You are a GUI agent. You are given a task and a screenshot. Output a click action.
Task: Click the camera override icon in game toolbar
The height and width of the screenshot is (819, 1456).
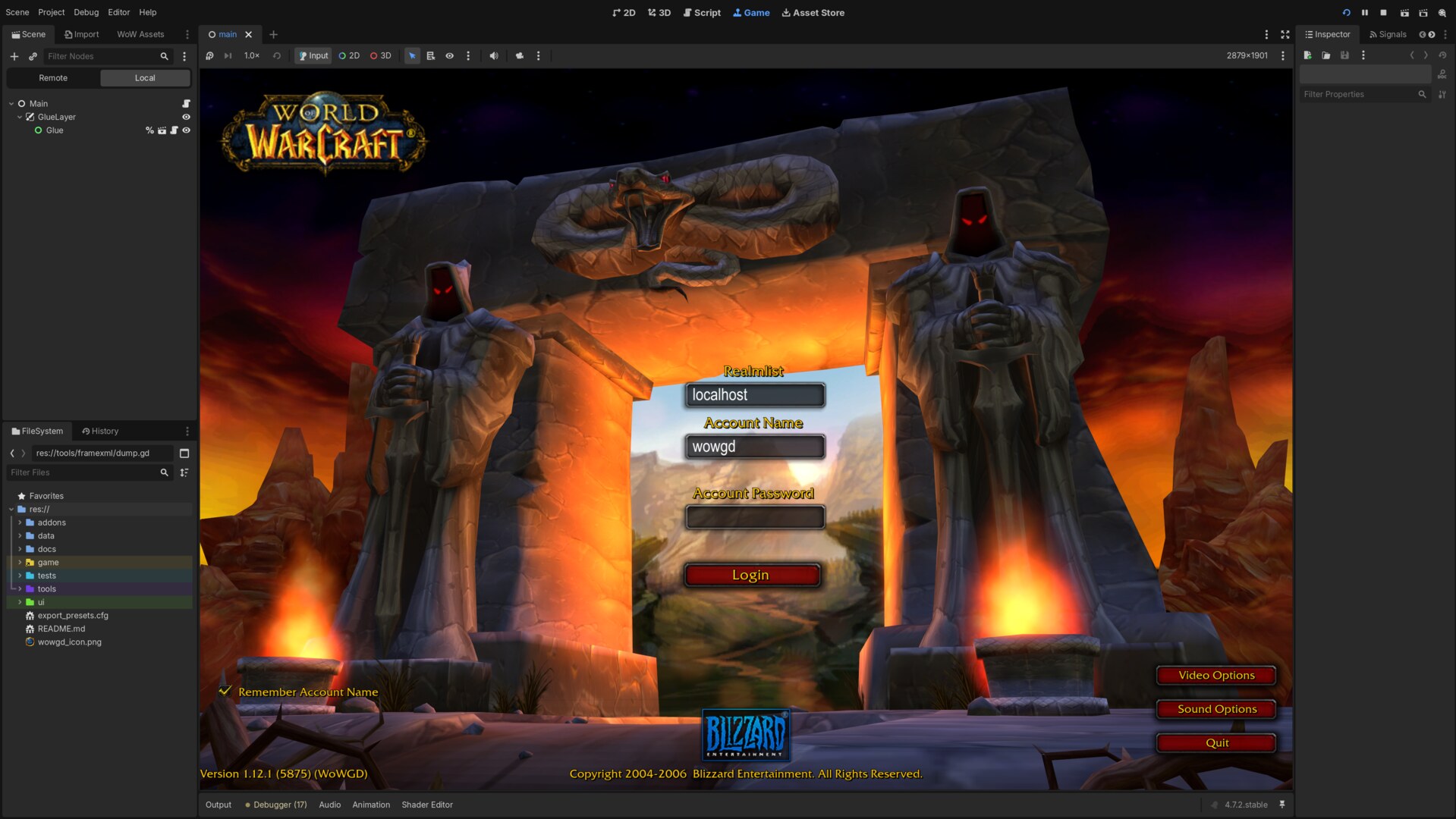pyautogui.click(x=520, y=55)
